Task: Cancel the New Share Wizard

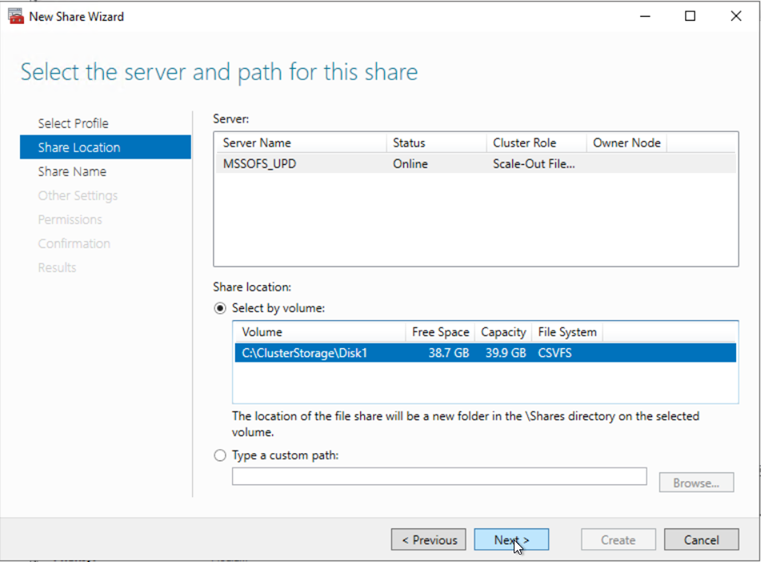Action: [x=701, y=540]
